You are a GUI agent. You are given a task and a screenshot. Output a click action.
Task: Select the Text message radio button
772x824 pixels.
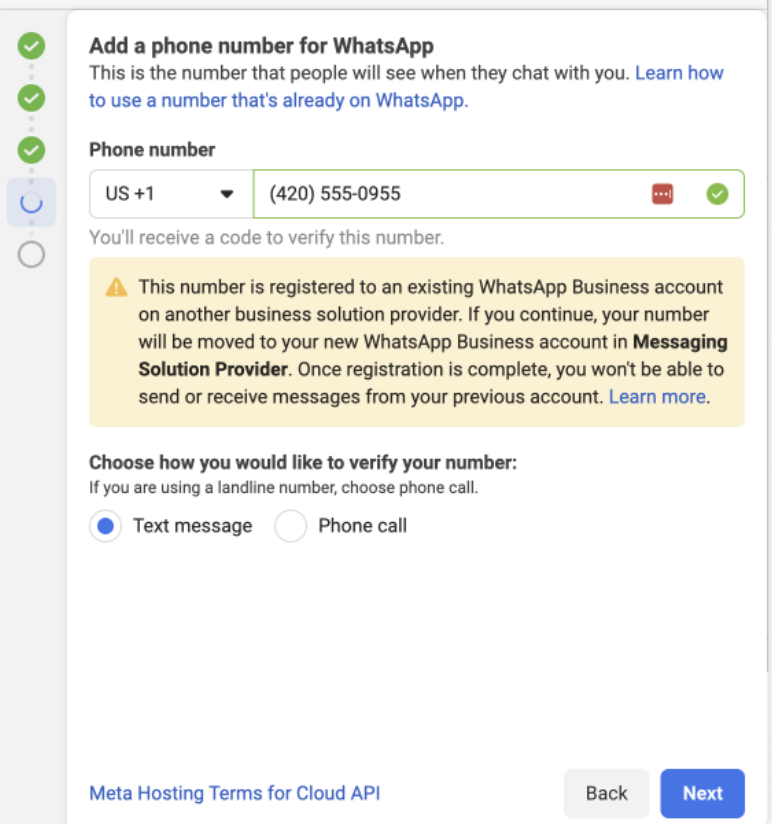coord(105,526)
